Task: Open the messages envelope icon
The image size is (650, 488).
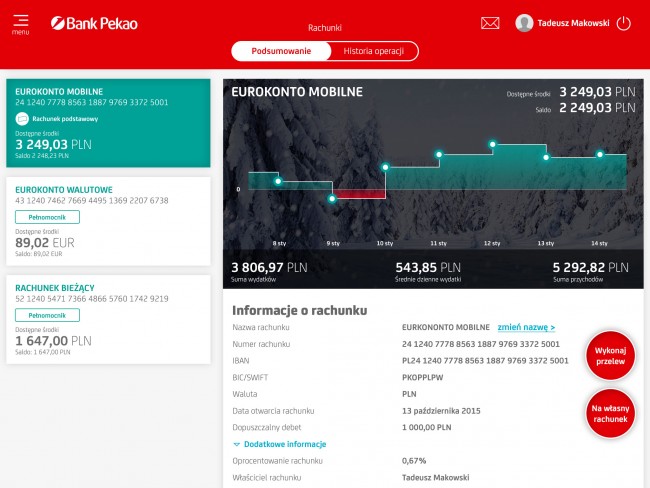Action: pyautogui.click(x=490, y=23)
